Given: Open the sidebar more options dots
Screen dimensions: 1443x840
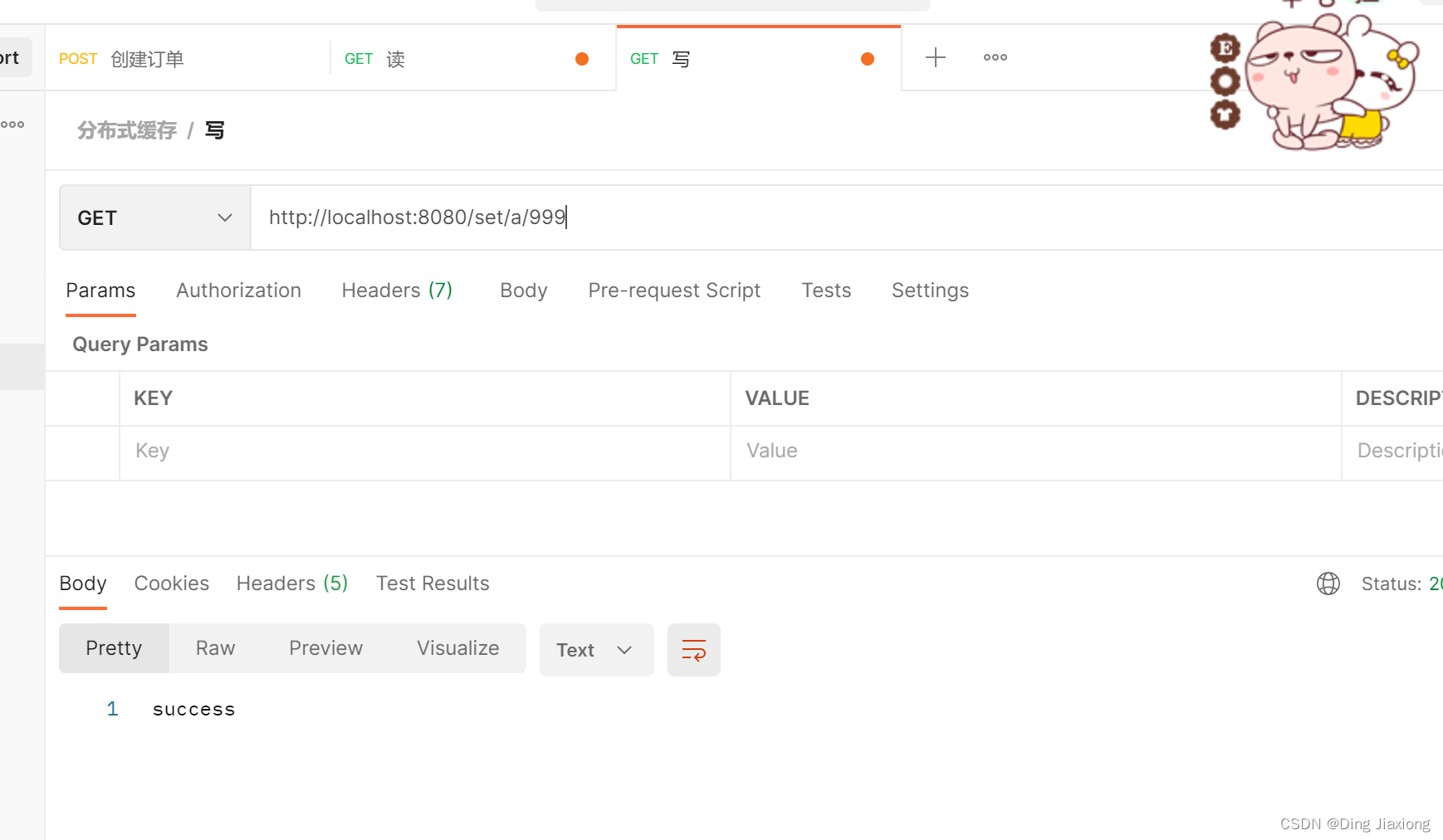Looking at the screenshot, I should pos(12,125).
